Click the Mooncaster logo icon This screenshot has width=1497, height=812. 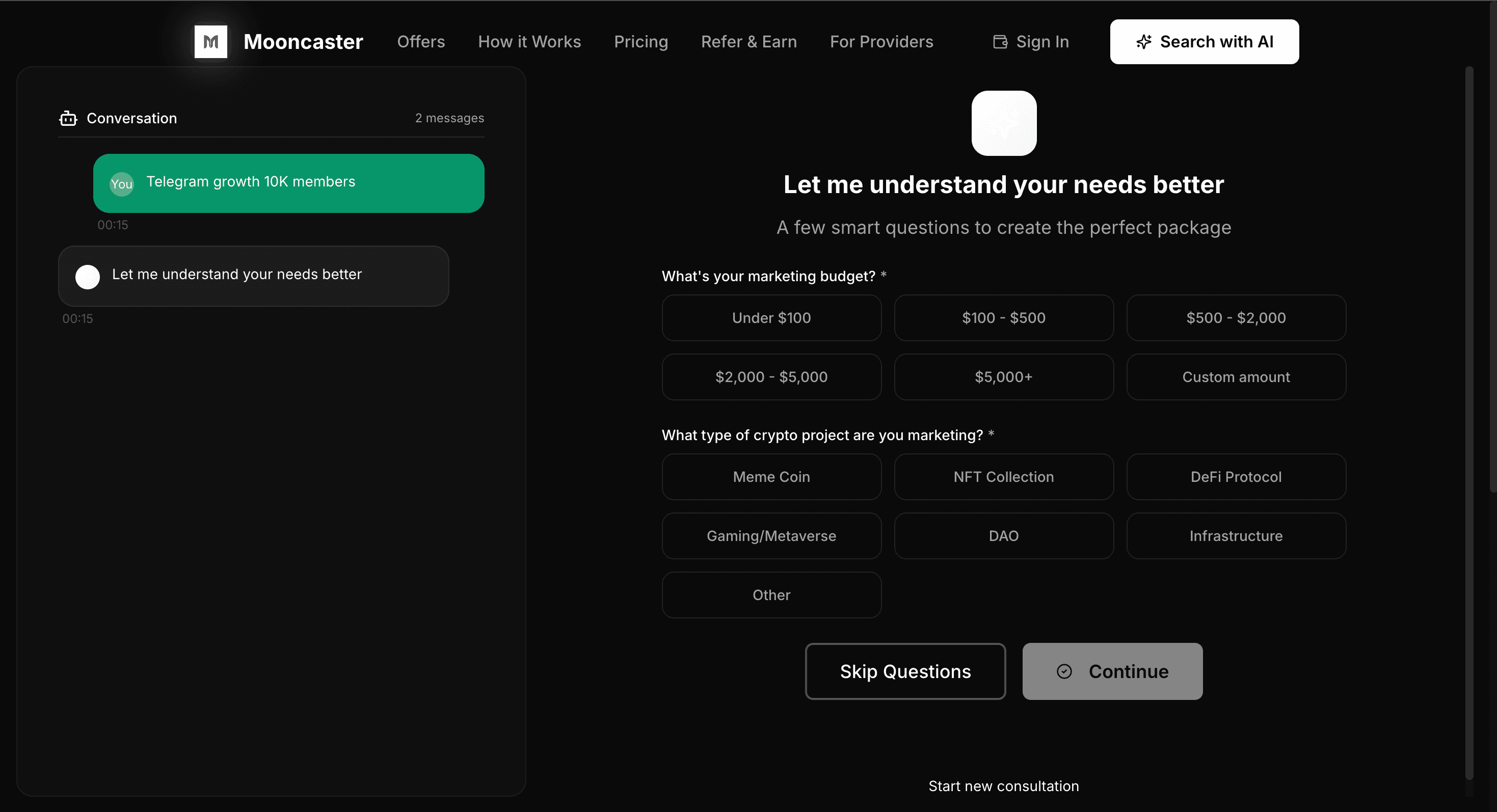click(x=210, y=41)
